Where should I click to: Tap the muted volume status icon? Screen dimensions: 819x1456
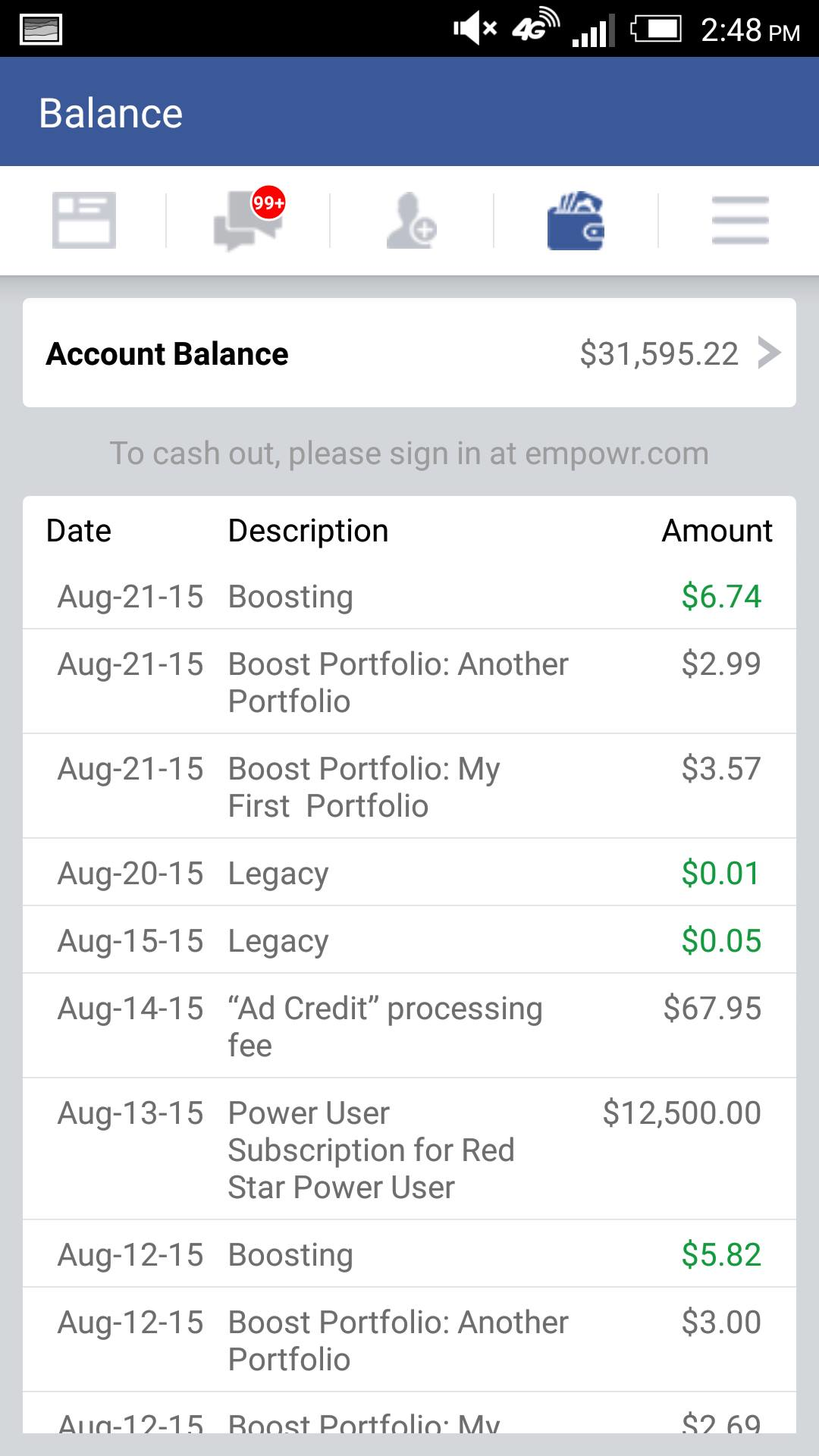pyautogui.click(x=474, y=30)
